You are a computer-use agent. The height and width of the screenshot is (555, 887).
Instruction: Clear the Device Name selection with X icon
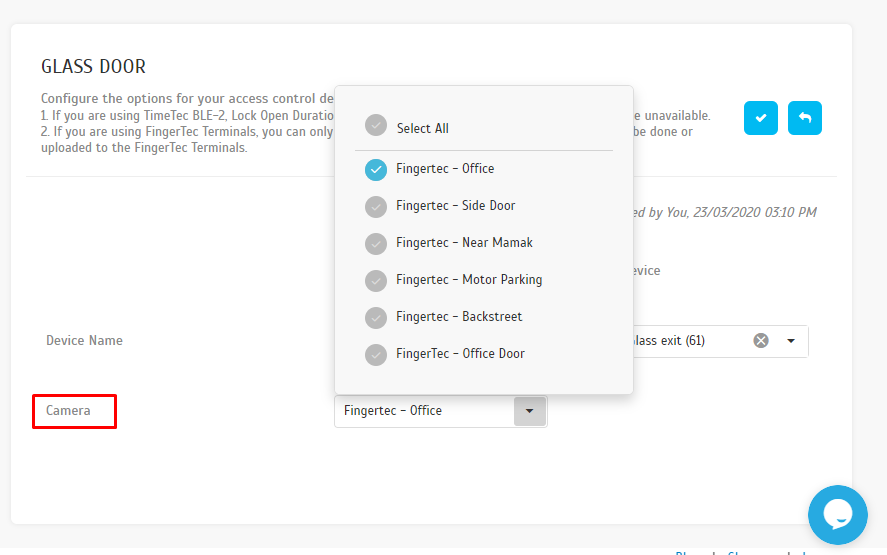coord(761,341)
